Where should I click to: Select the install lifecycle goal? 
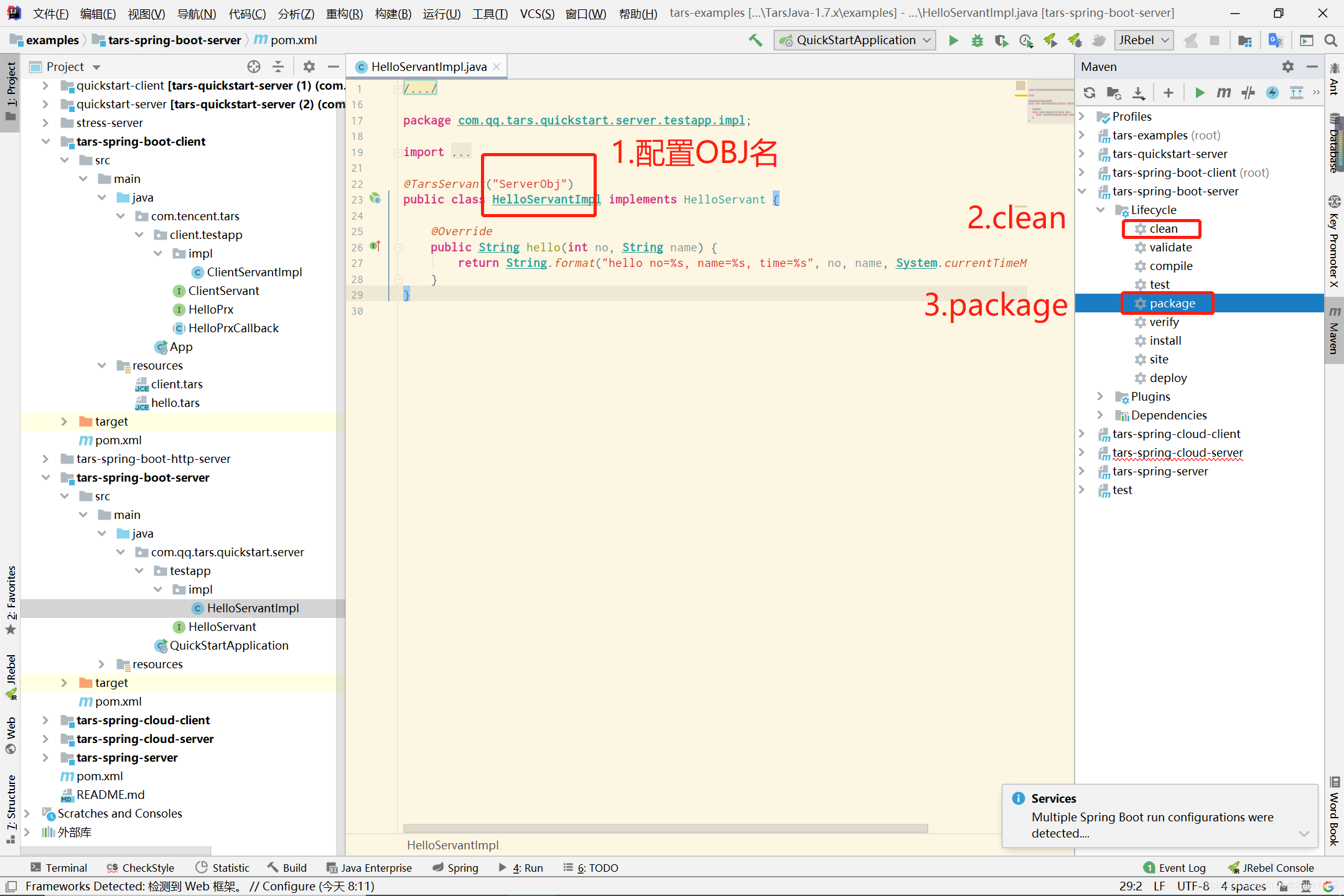[x=1165, y=340]
